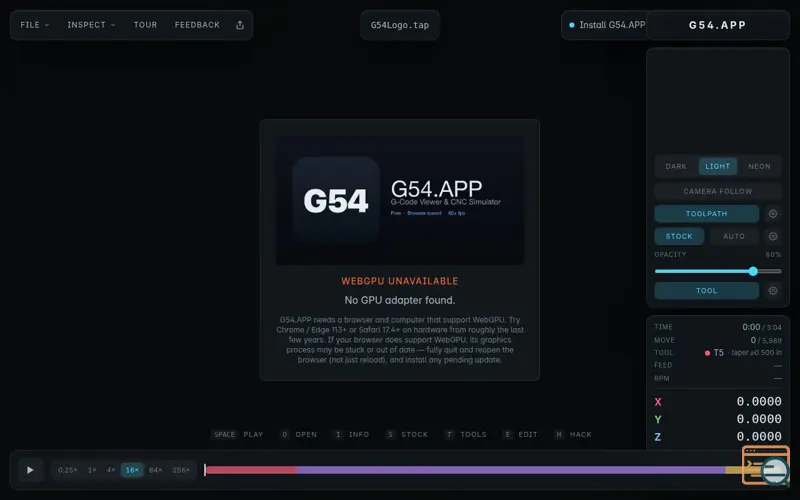Set playback speed to 0.25×

[67, 470]
